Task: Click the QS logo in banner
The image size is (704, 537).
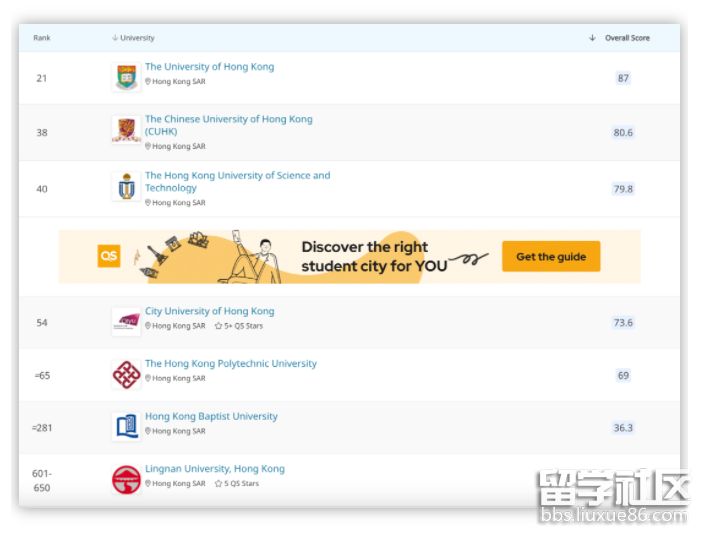Action: point(109,257)
